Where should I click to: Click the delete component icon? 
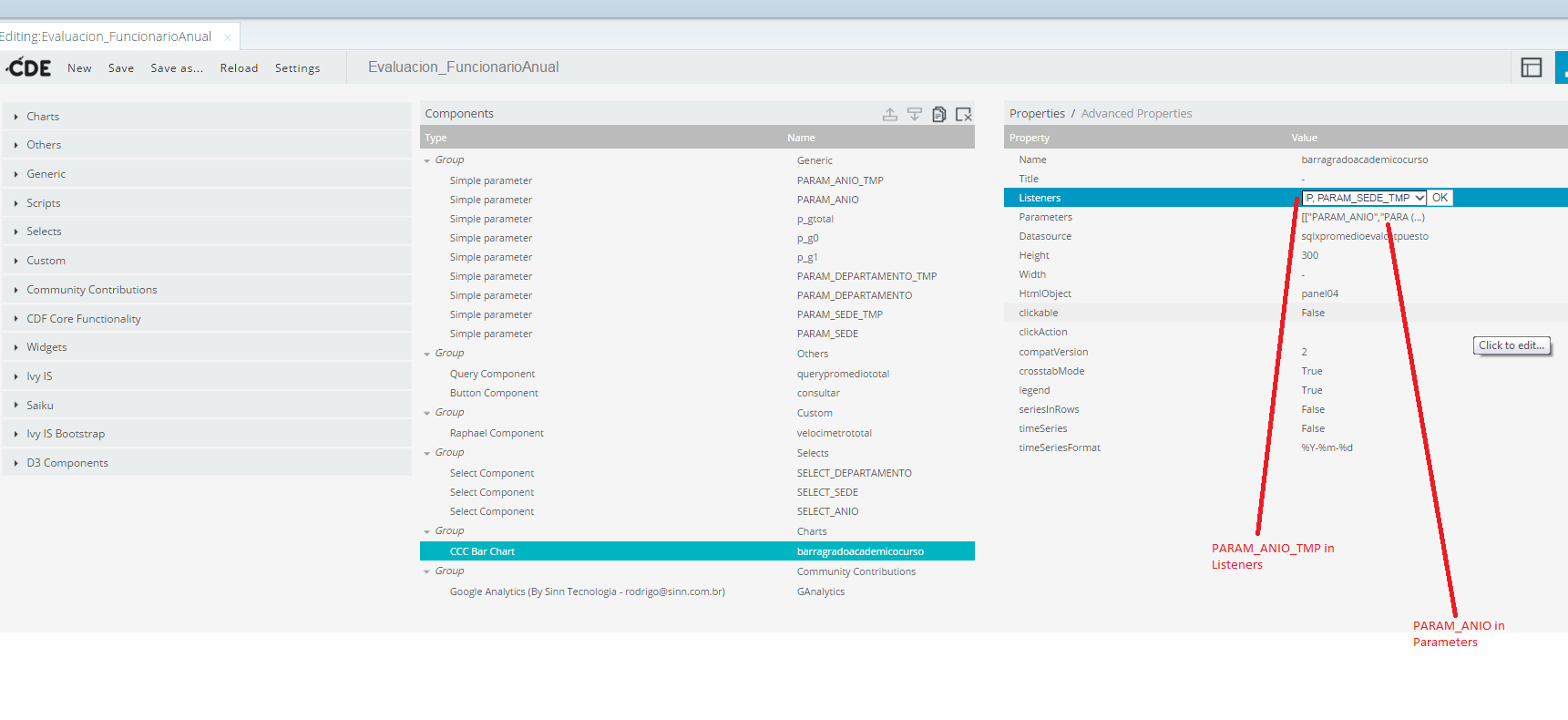coord(964,114)
